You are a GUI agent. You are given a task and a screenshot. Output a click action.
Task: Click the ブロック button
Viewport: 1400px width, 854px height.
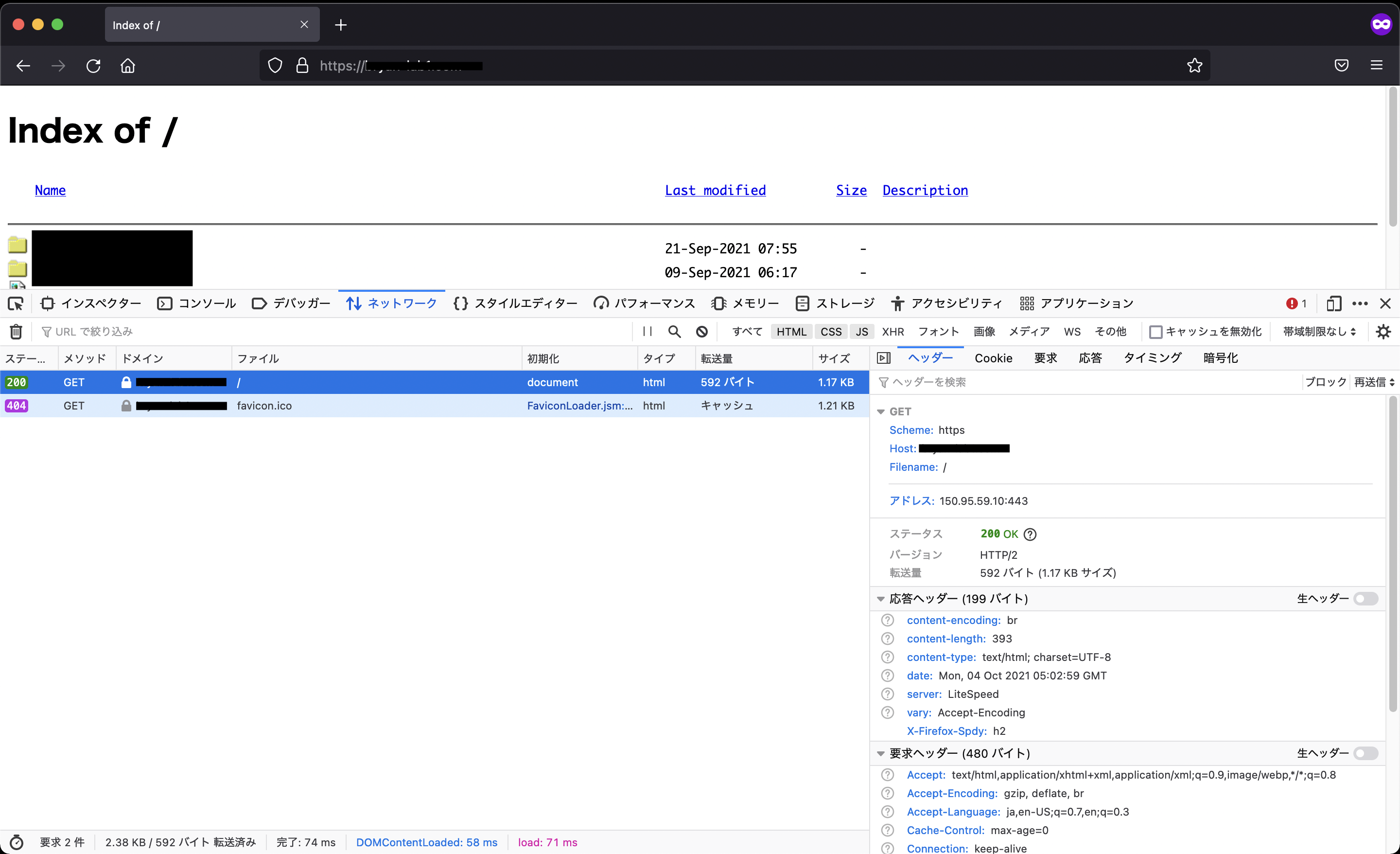click(x=1325, y=382)
